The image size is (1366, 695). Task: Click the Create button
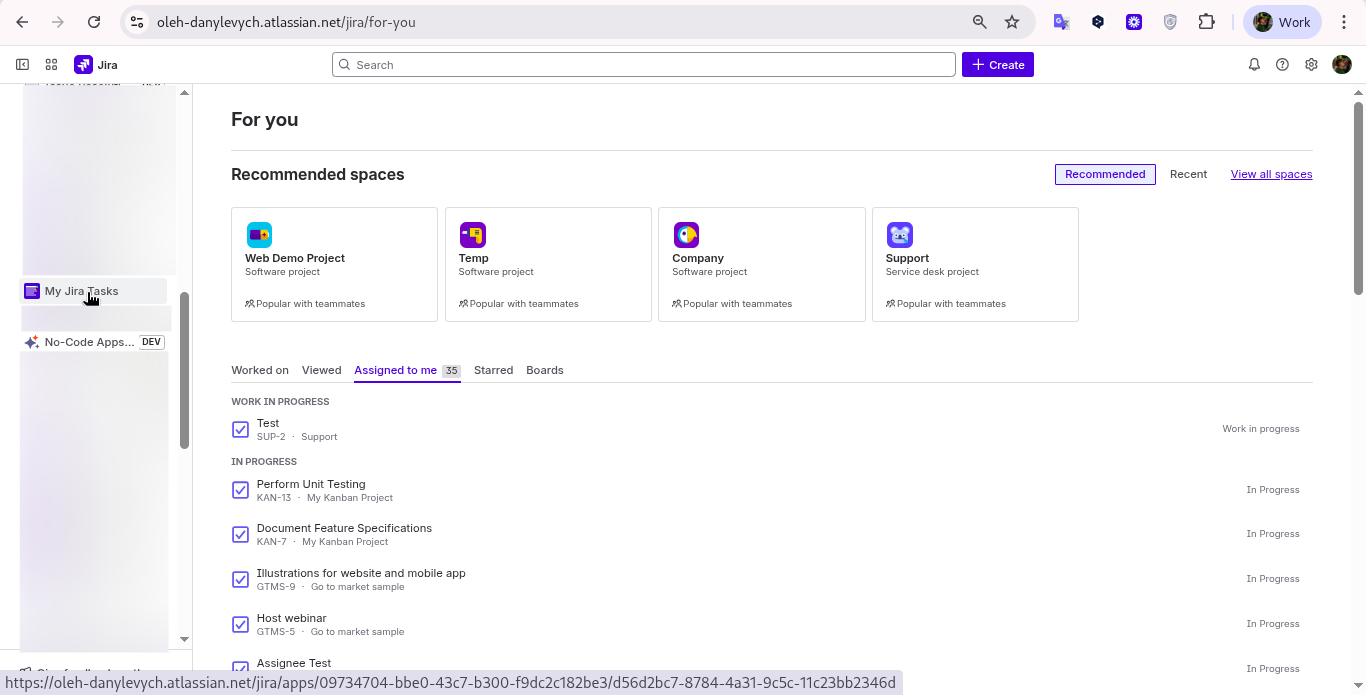click(x=997, y=64)
